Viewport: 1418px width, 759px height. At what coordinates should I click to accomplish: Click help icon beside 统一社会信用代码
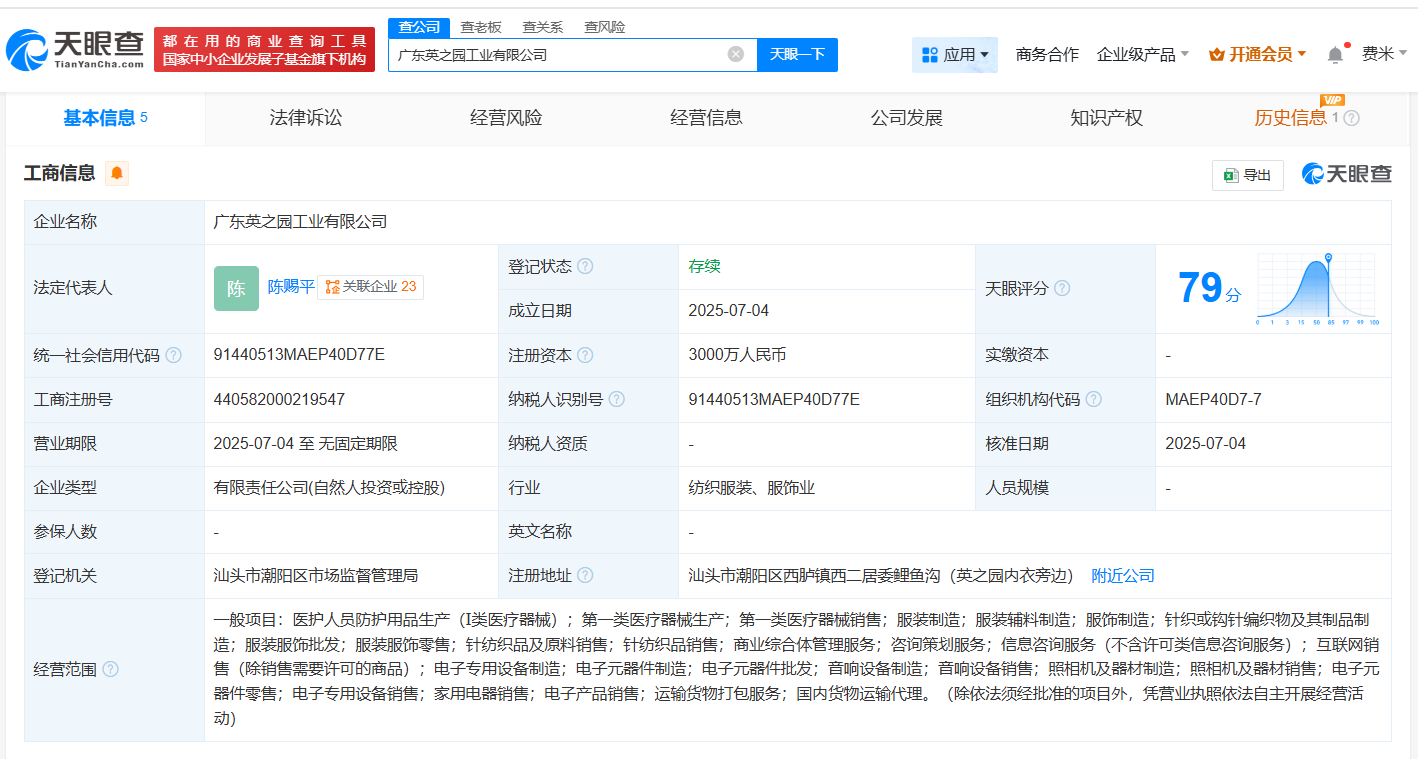point(174,356)
